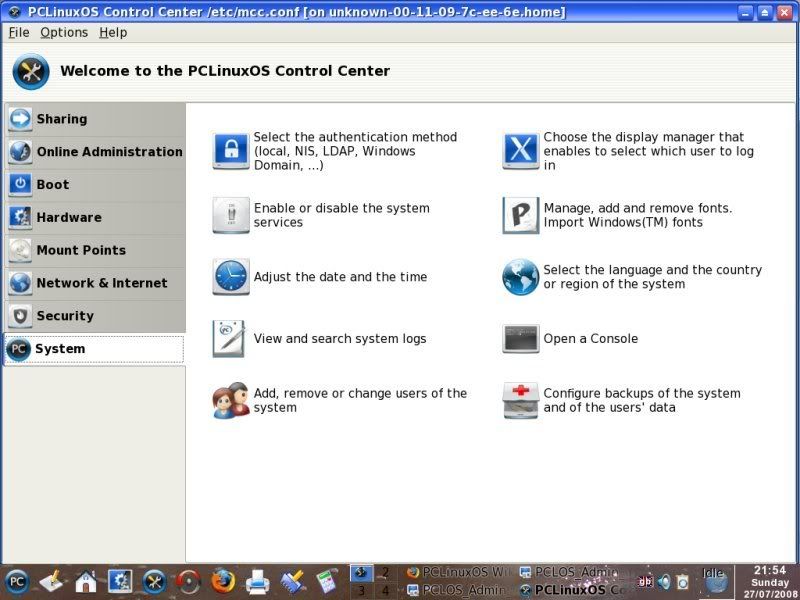Viewport: 800px width, 600px height.
Task: Open the authentication method lock icon
Action: click(231, 151)
